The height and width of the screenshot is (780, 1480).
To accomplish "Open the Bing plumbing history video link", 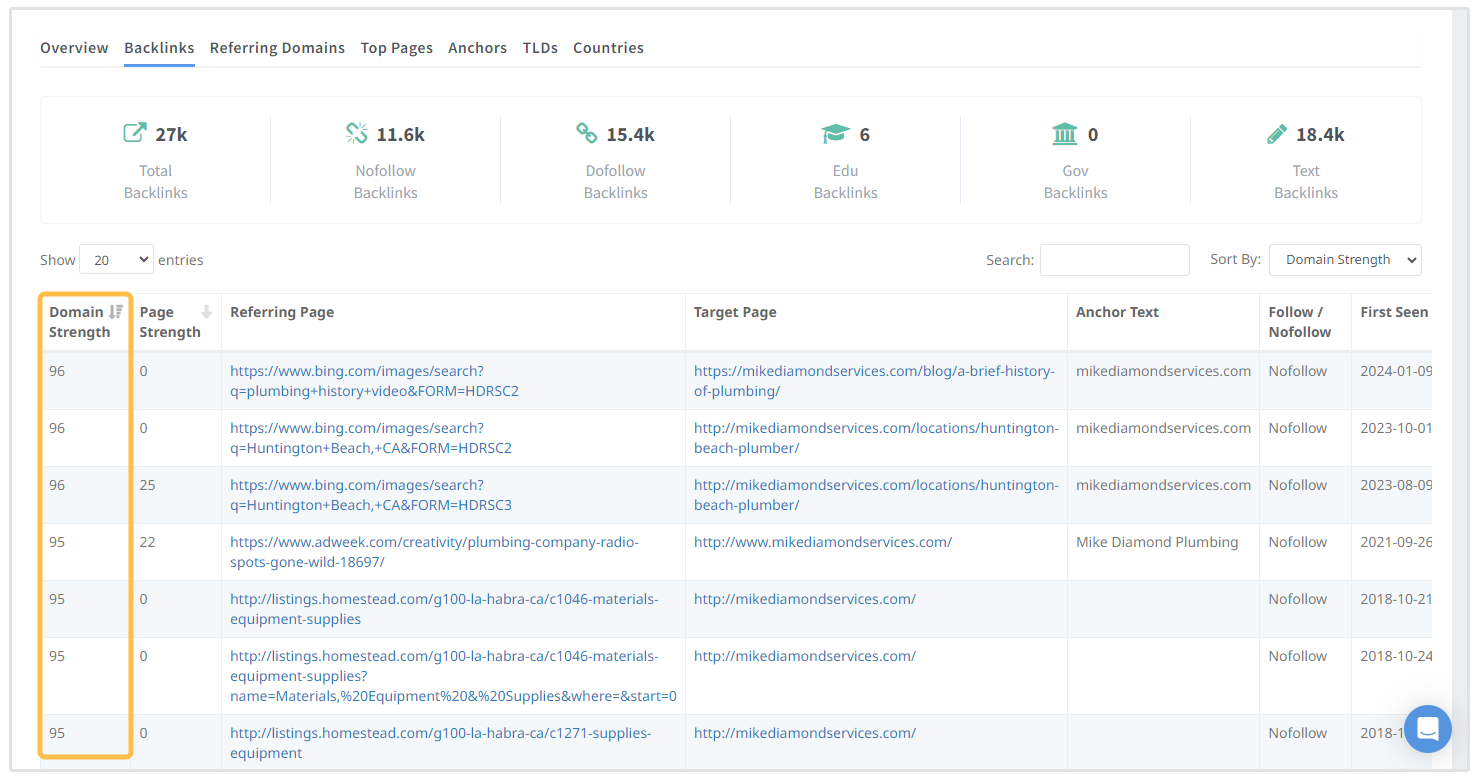I will (374, 381).
